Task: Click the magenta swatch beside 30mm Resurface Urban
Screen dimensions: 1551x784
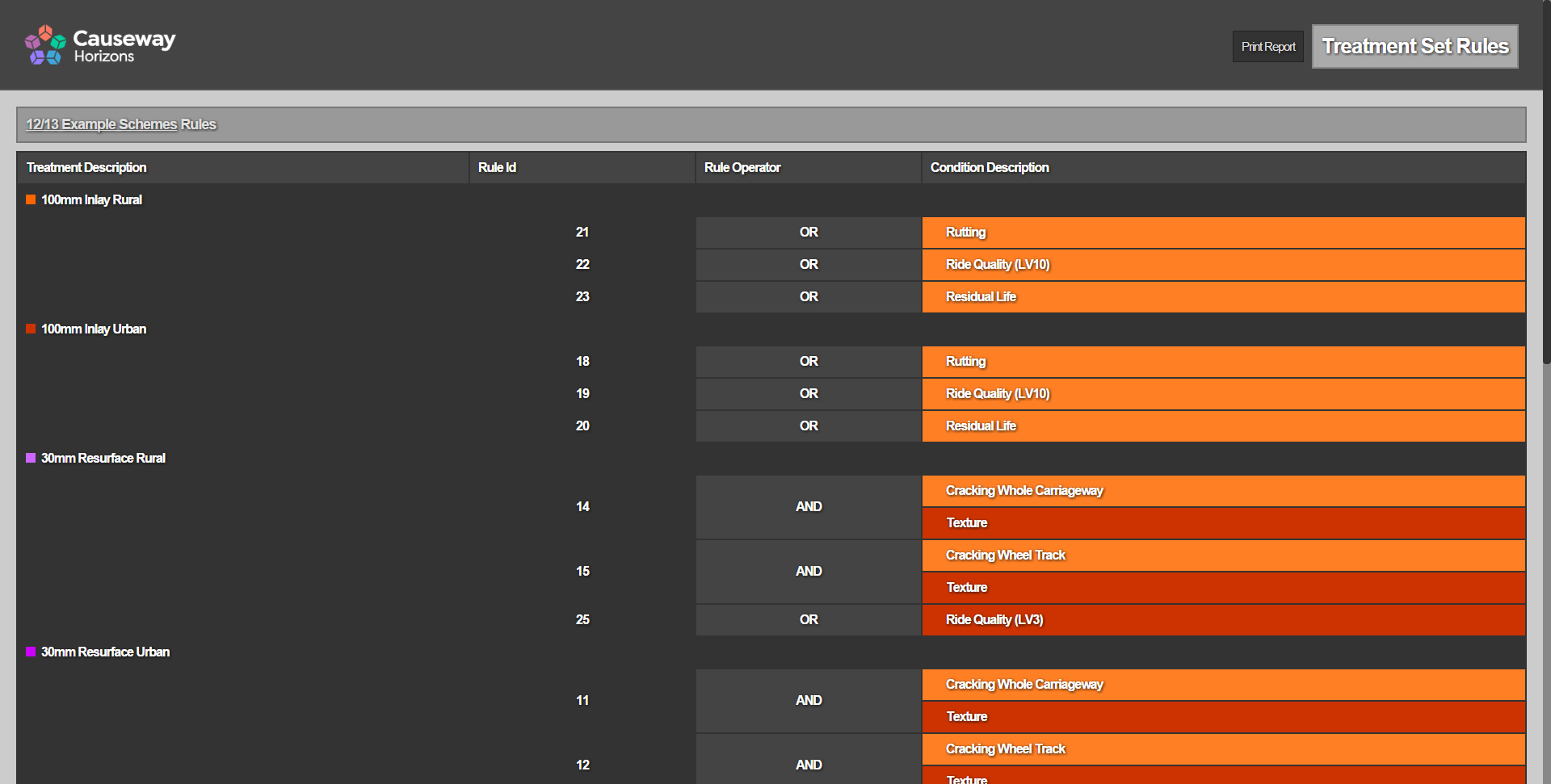Action: click(x=31, y=652)
